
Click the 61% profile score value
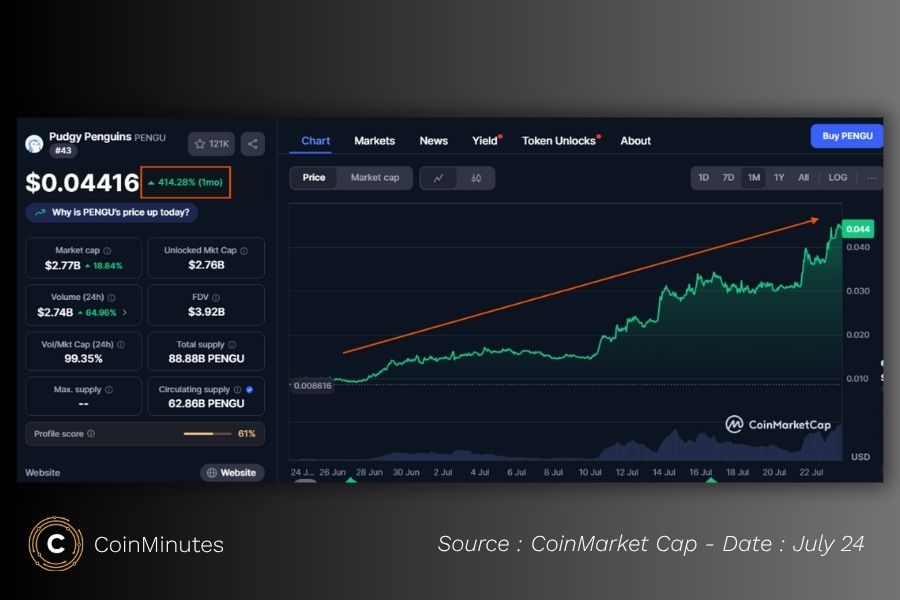(x=246, y=433)
